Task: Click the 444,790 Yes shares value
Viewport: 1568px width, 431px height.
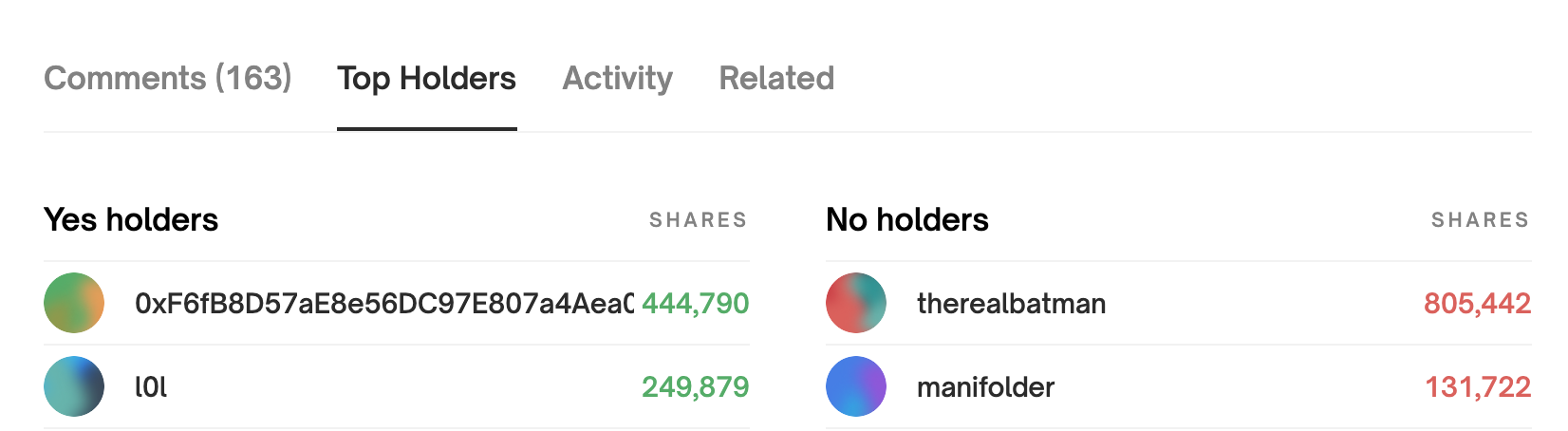Action: click(695, 304)
